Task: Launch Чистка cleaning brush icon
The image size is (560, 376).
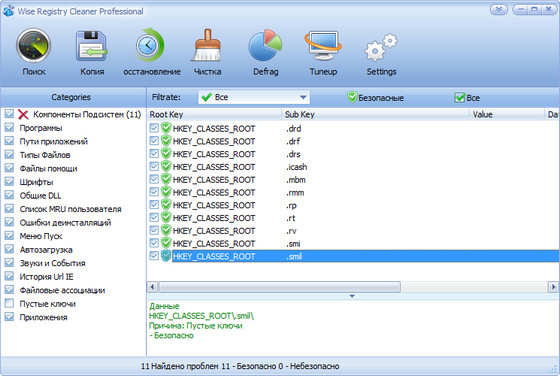Action: coord(208,45)
